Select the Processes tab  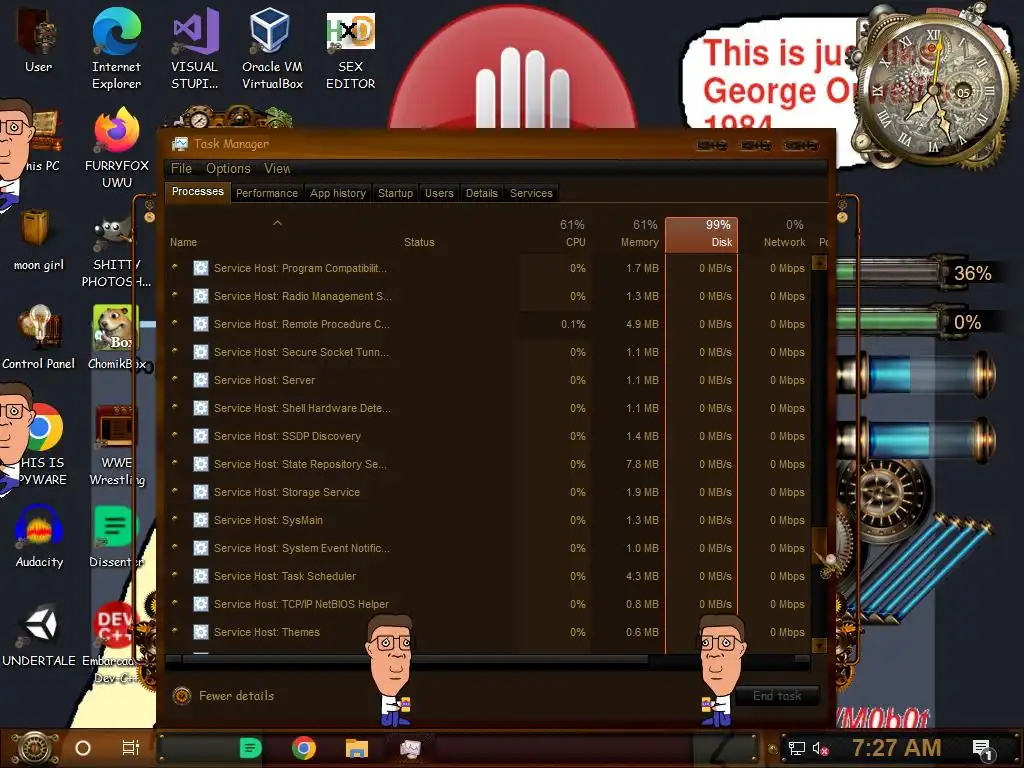[197, 191]
